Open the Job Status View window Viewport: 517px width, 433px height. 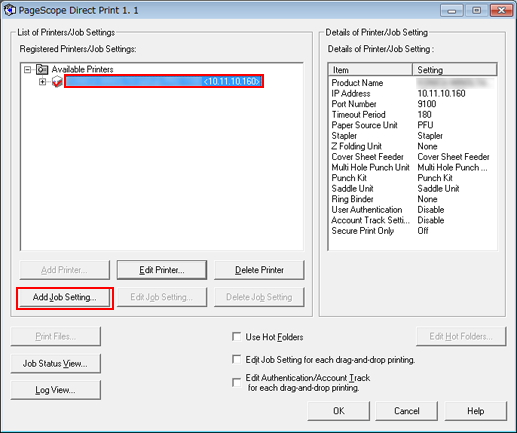pyautogui.click(x=55, y=363)
